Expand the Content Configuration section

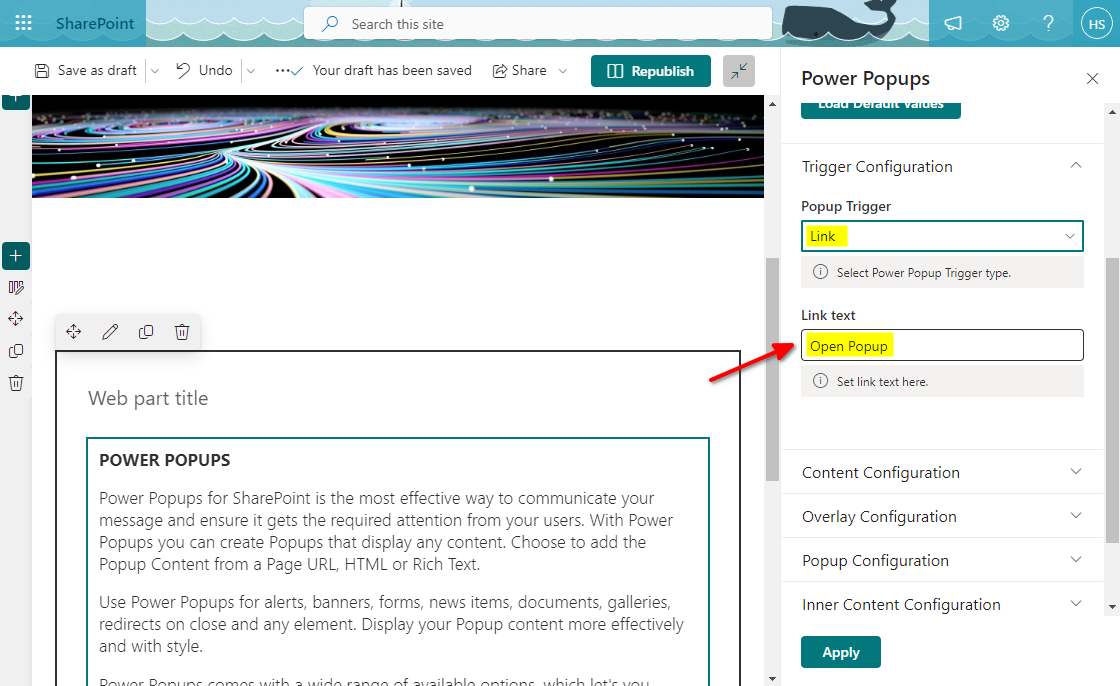coord(942,472)
